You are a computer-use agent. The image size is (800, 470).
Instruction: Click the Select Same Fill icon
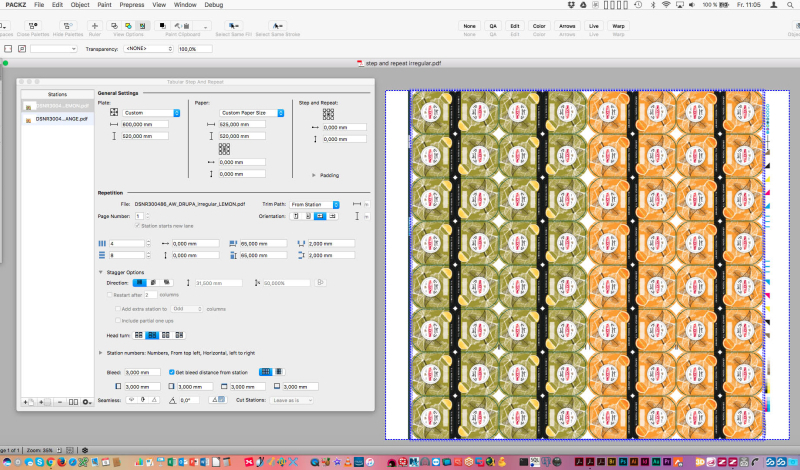click(233, 26)
